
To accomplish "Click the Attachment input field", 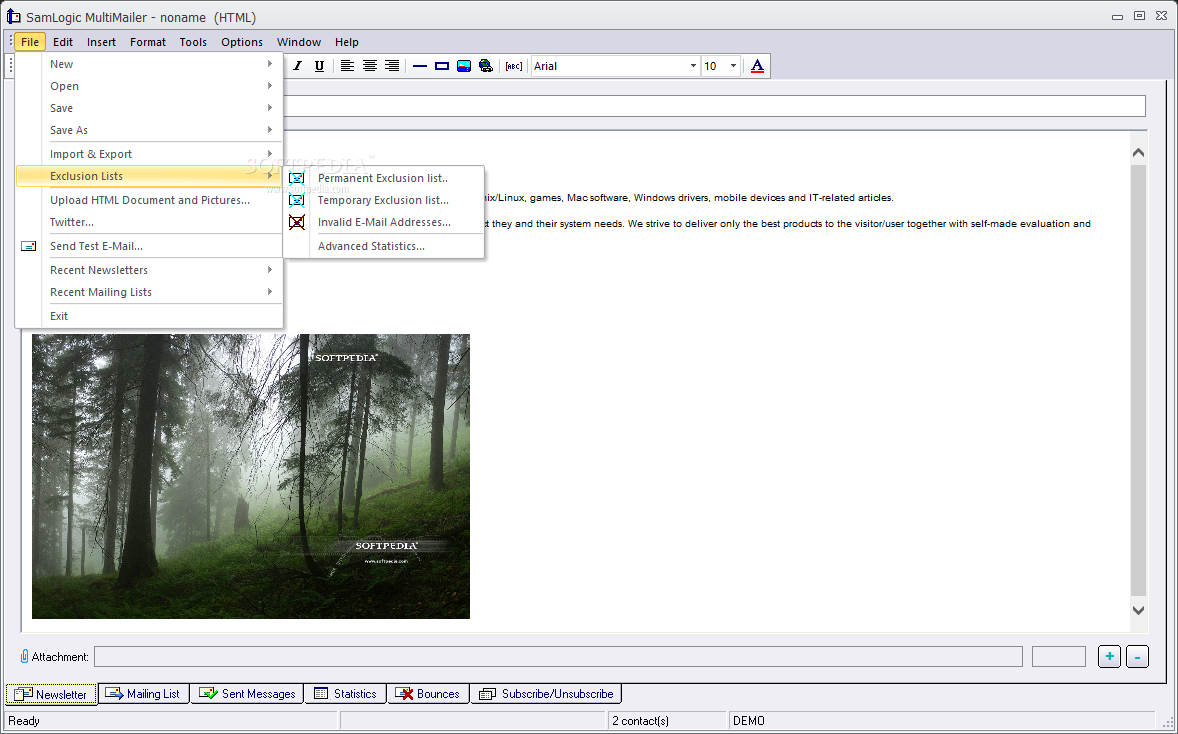I will coord(558,657).
